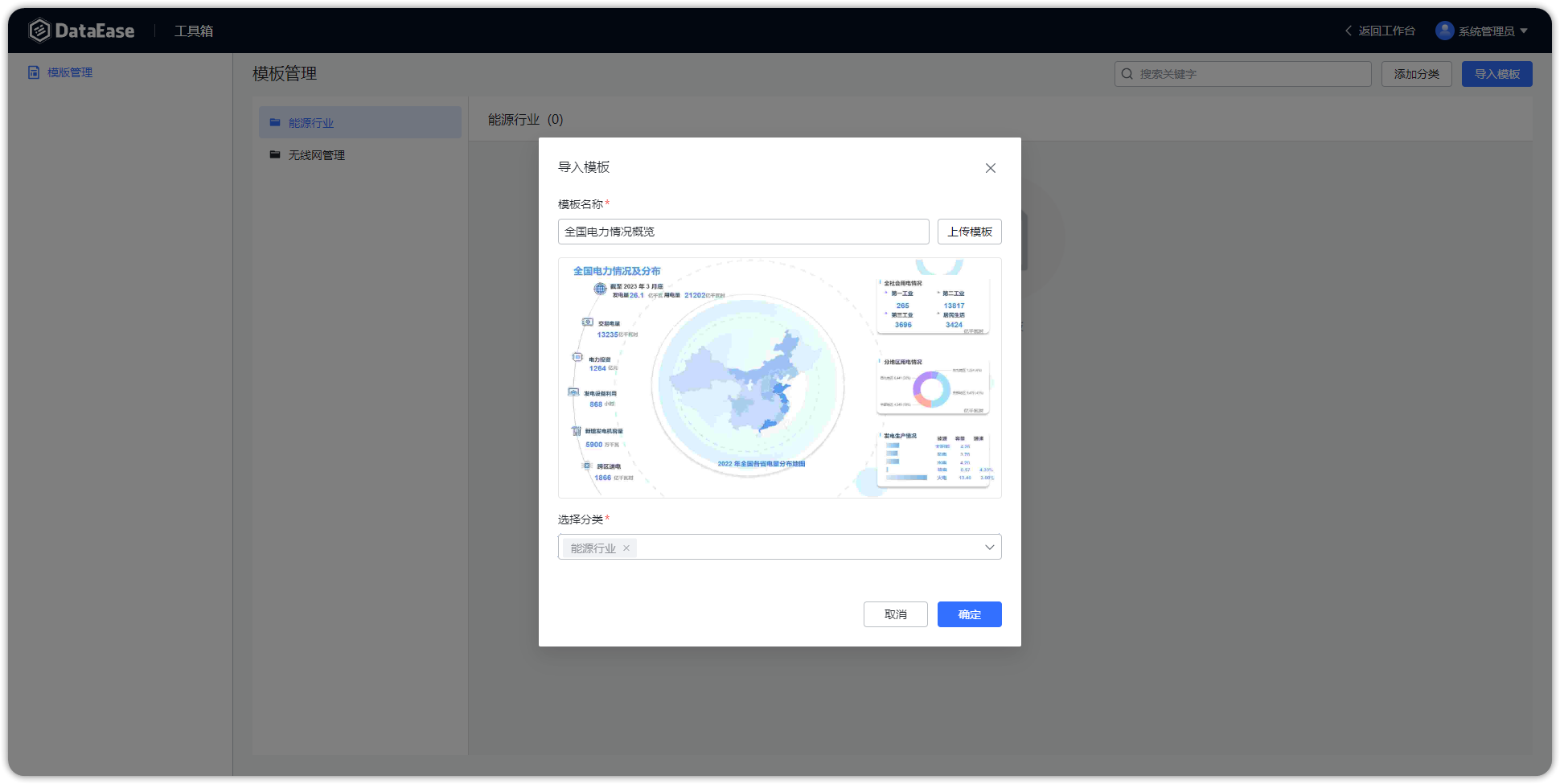The image size is (1560, 784).
Task: Click the 确定 button
Action: [970, 614]
